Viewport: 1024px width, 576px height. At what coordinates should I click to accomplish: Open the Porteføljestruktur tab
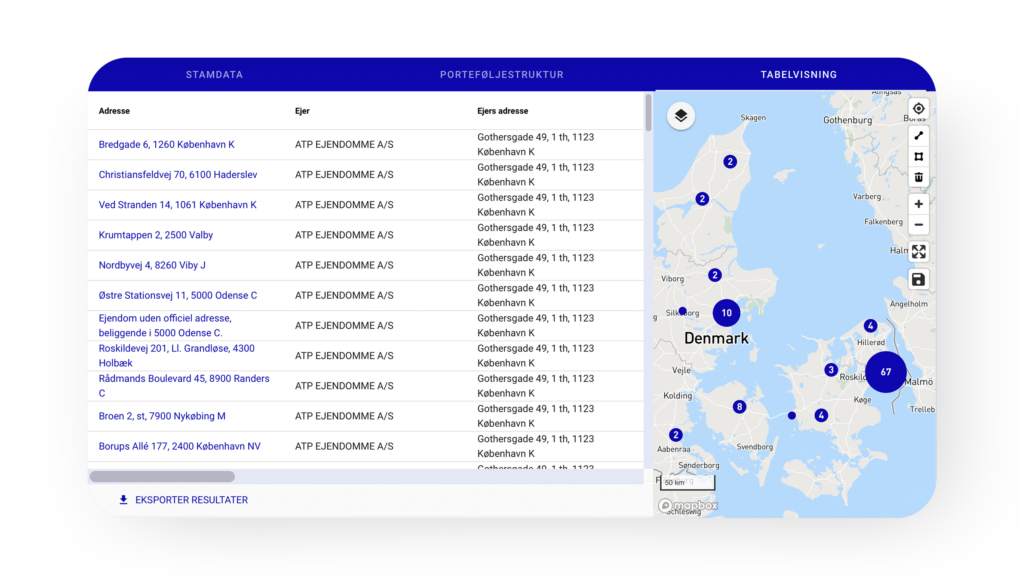pyautogui.click(x=501, y=75)
